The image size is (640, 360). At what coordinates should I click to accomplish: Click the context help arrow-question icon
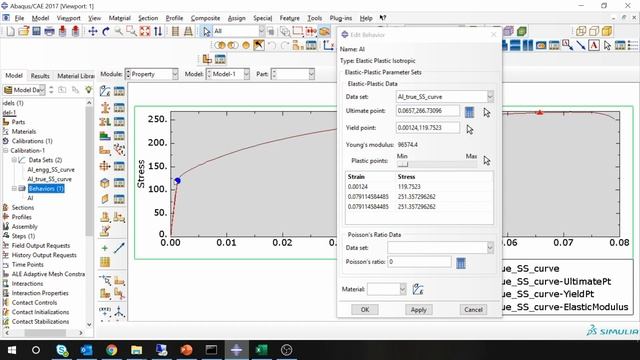383,18
